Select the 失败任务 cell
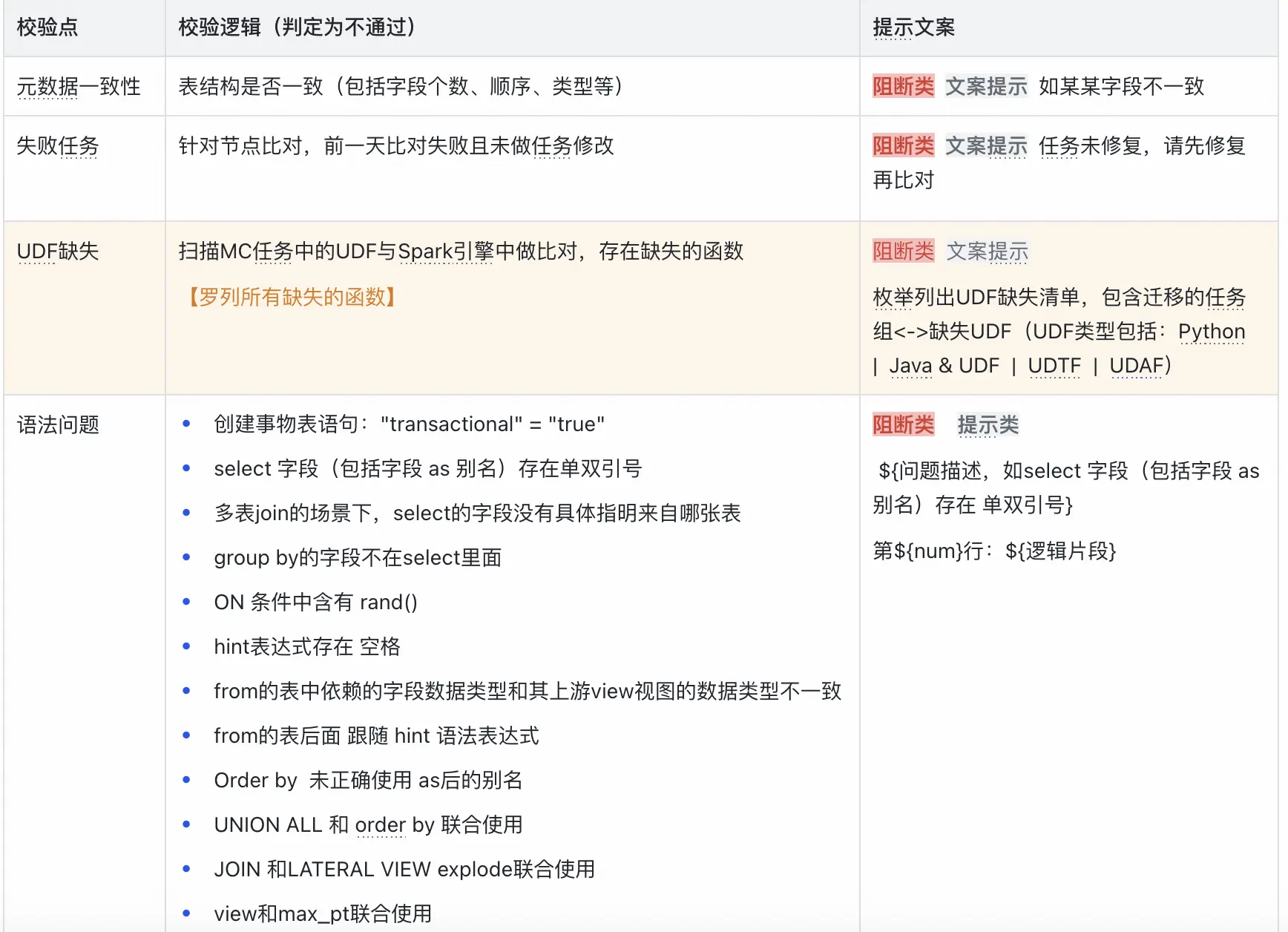This screenshot has height=932, width=1288. click(x=58, y=146)
